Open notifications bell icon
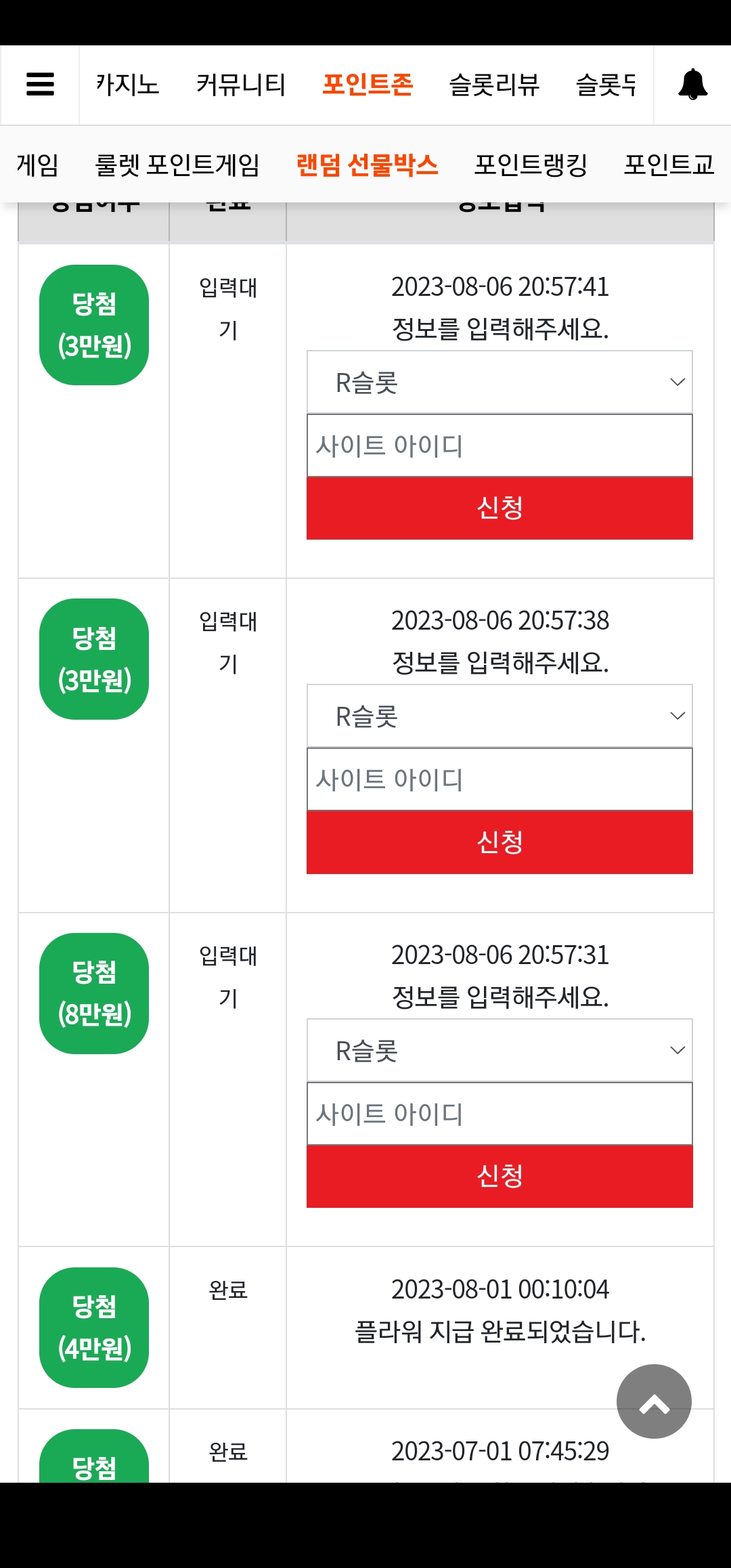 tap(692, 85)
